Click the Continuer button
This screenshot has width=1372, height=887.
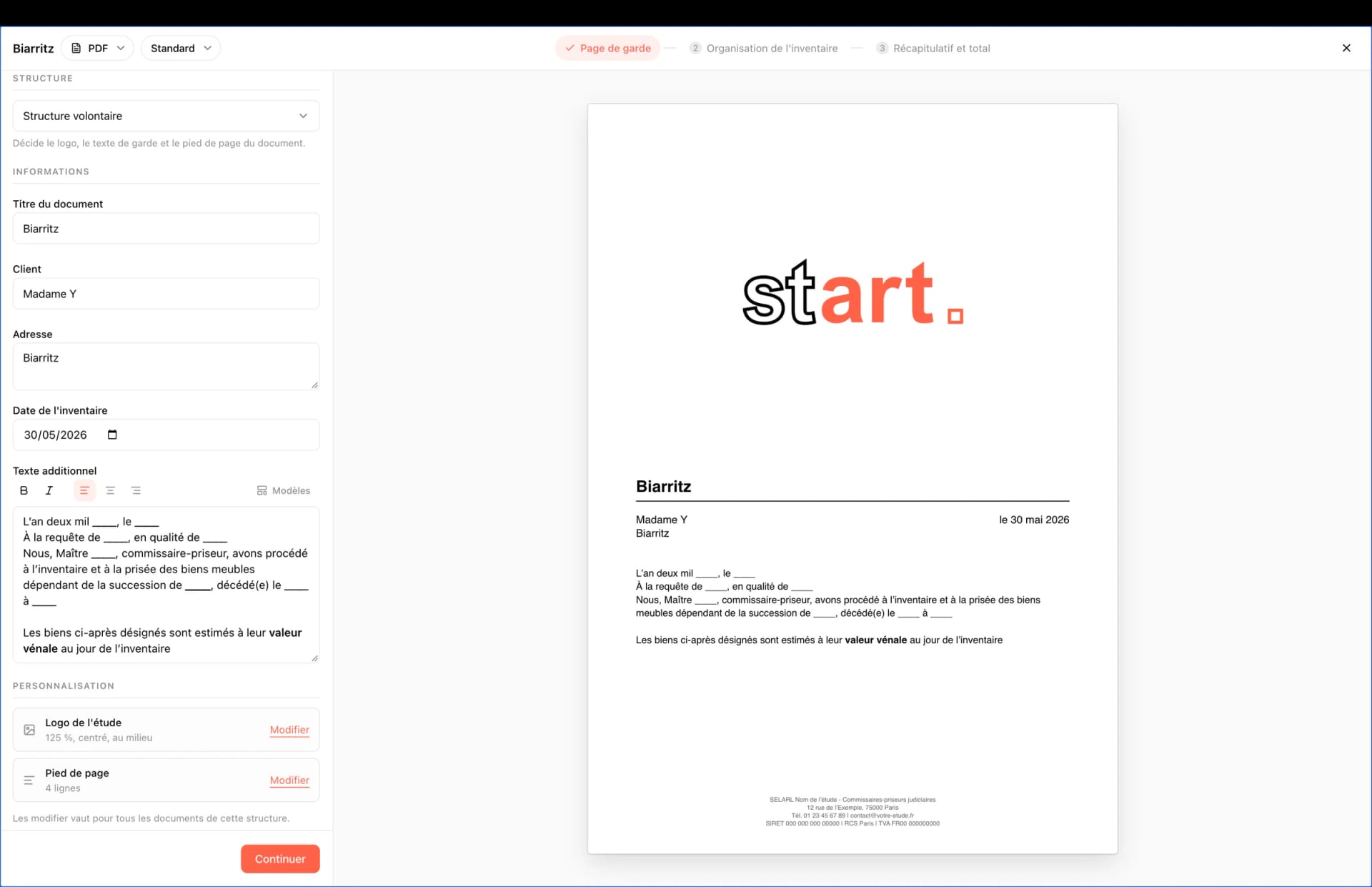280,858
